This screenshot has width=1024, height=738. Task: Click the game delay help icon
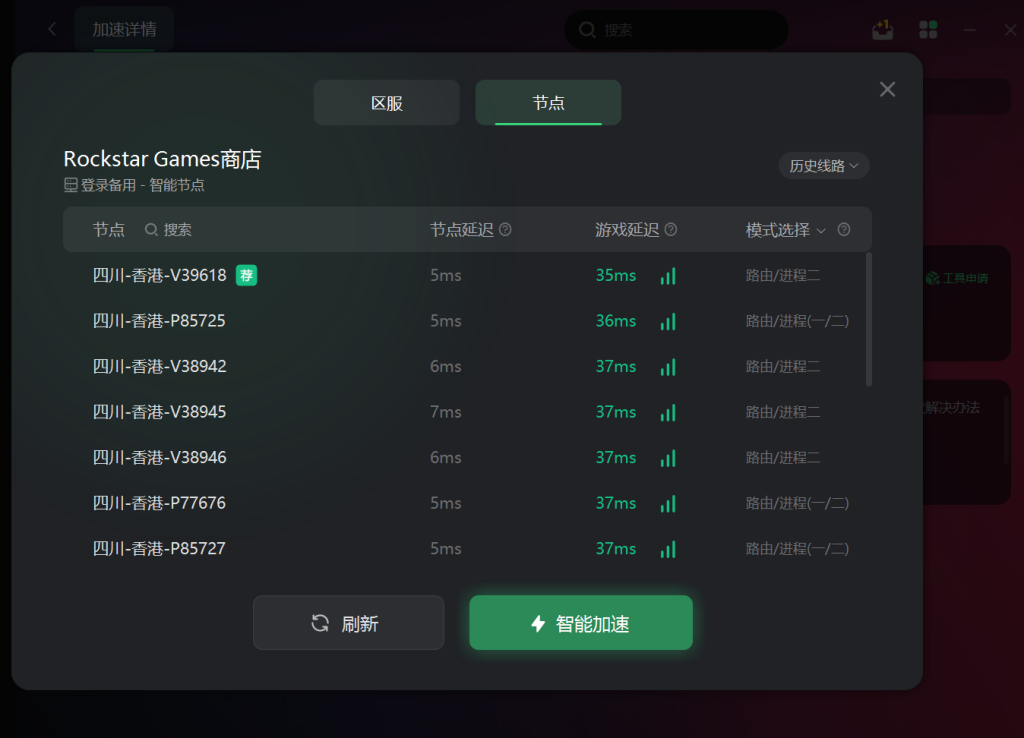pyautogui.click(x=671, y=229)
